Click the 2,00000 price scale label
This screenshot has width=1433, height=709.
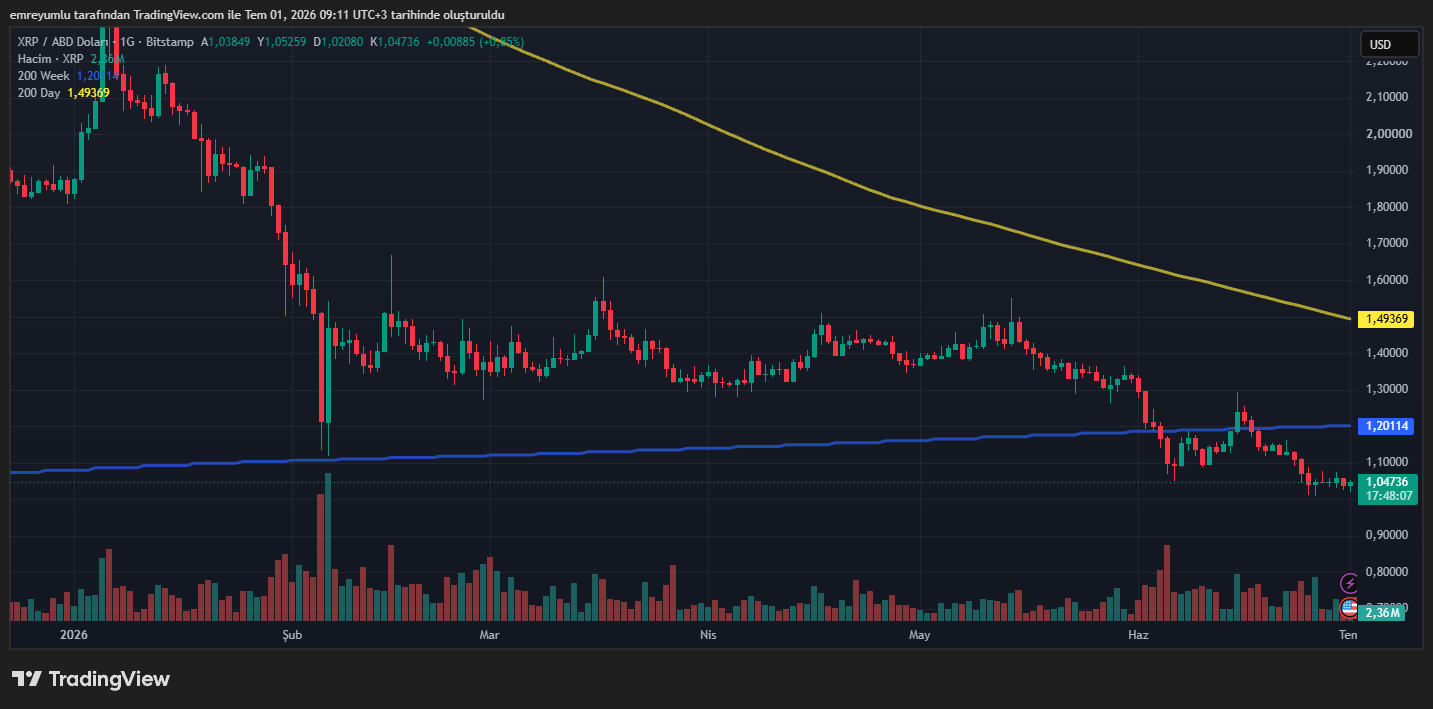pyautogui.click(x=1388, y=134)
